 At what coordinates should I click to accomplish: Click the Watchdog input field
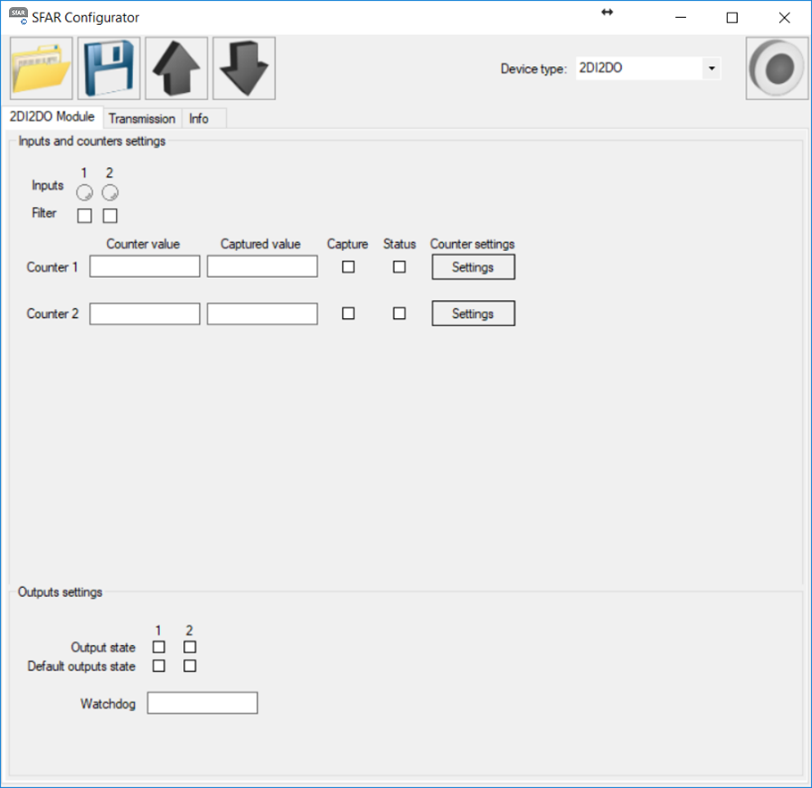click(x=202, y=704)
